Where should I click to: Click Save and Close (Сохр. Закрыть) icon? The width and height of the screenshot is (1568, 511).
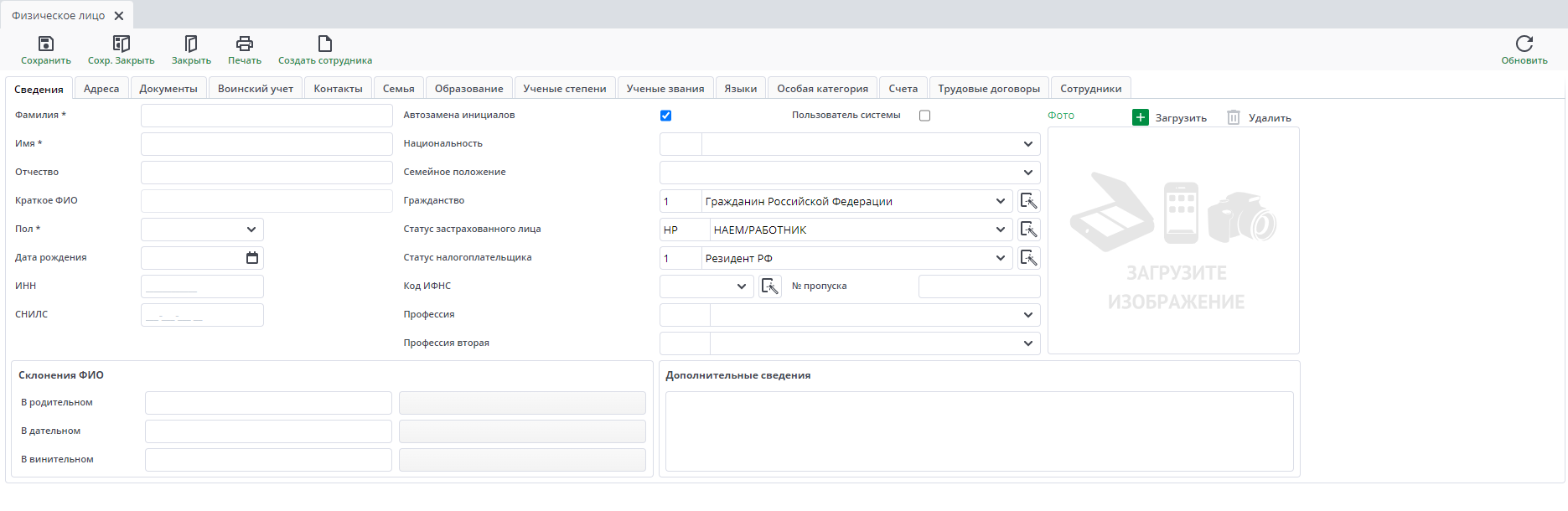[x=121, y=44]
